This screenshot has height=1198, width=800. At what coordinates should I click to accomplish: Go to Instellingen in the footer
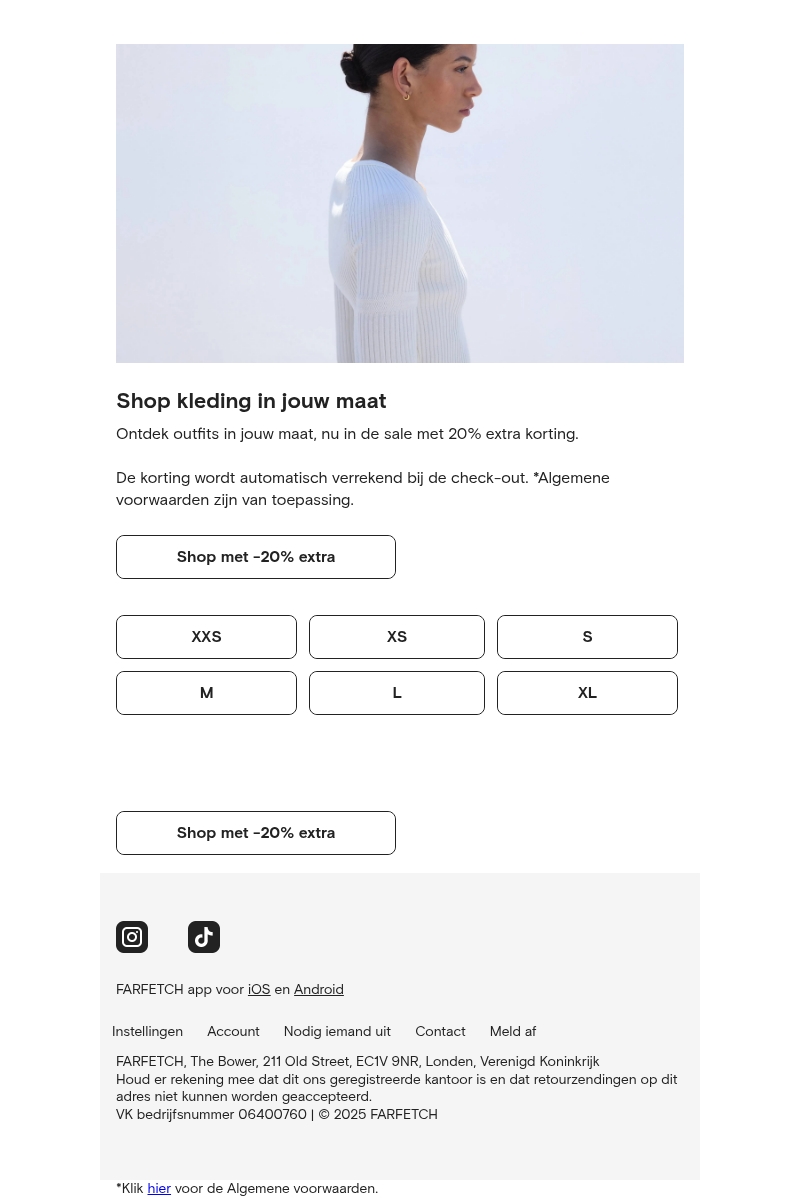147,1031
